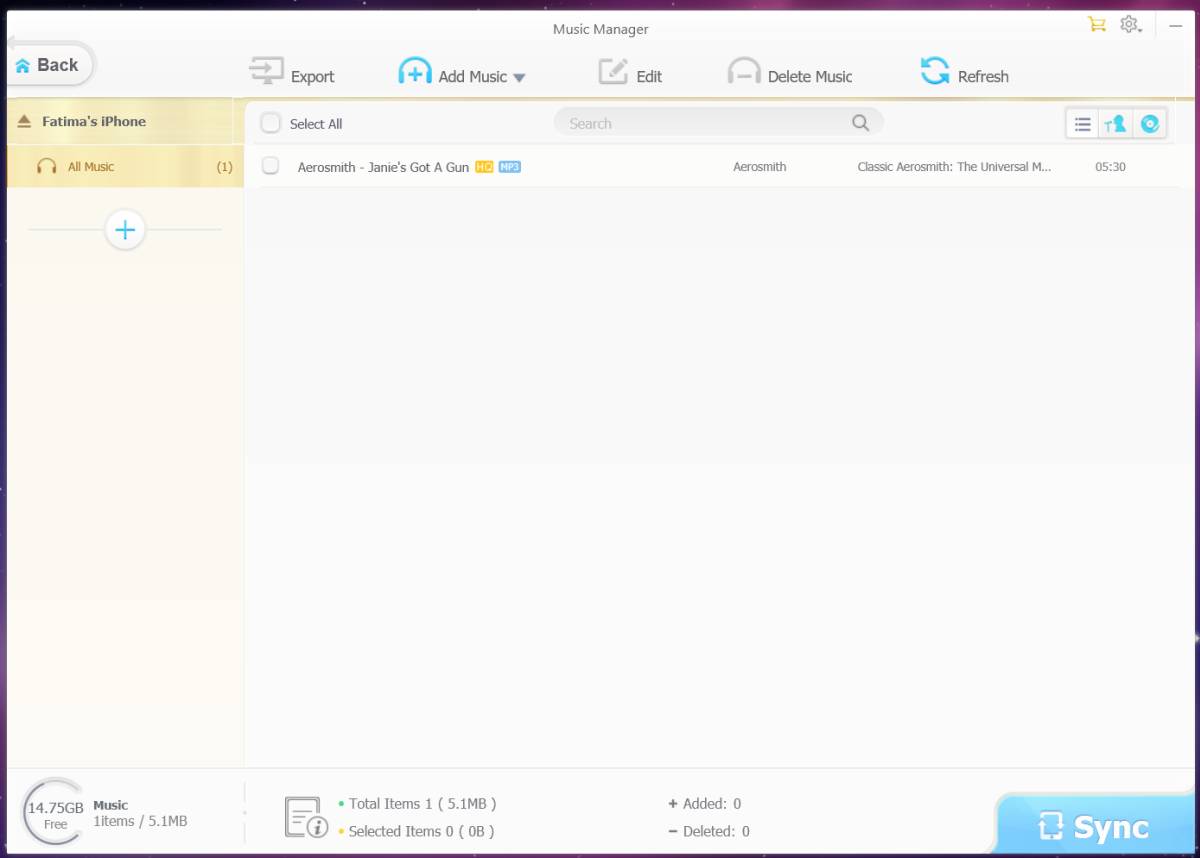Expand the Add Music dropdown arrow

pos(519,77)
